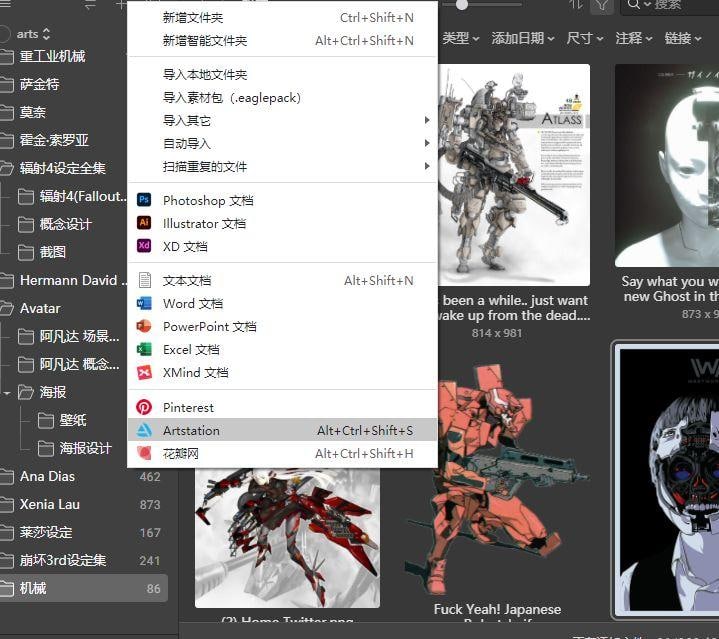Select 花瓣网 menu entry
Viewport: 719px width, 639px height.
(x=282, y=453)
